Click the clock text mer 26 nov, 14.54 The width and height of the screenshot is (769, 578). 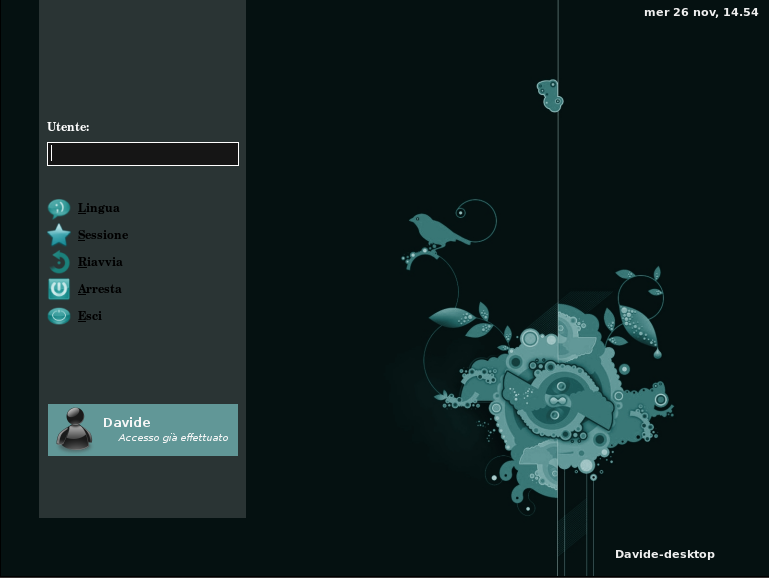coord(701,12)
